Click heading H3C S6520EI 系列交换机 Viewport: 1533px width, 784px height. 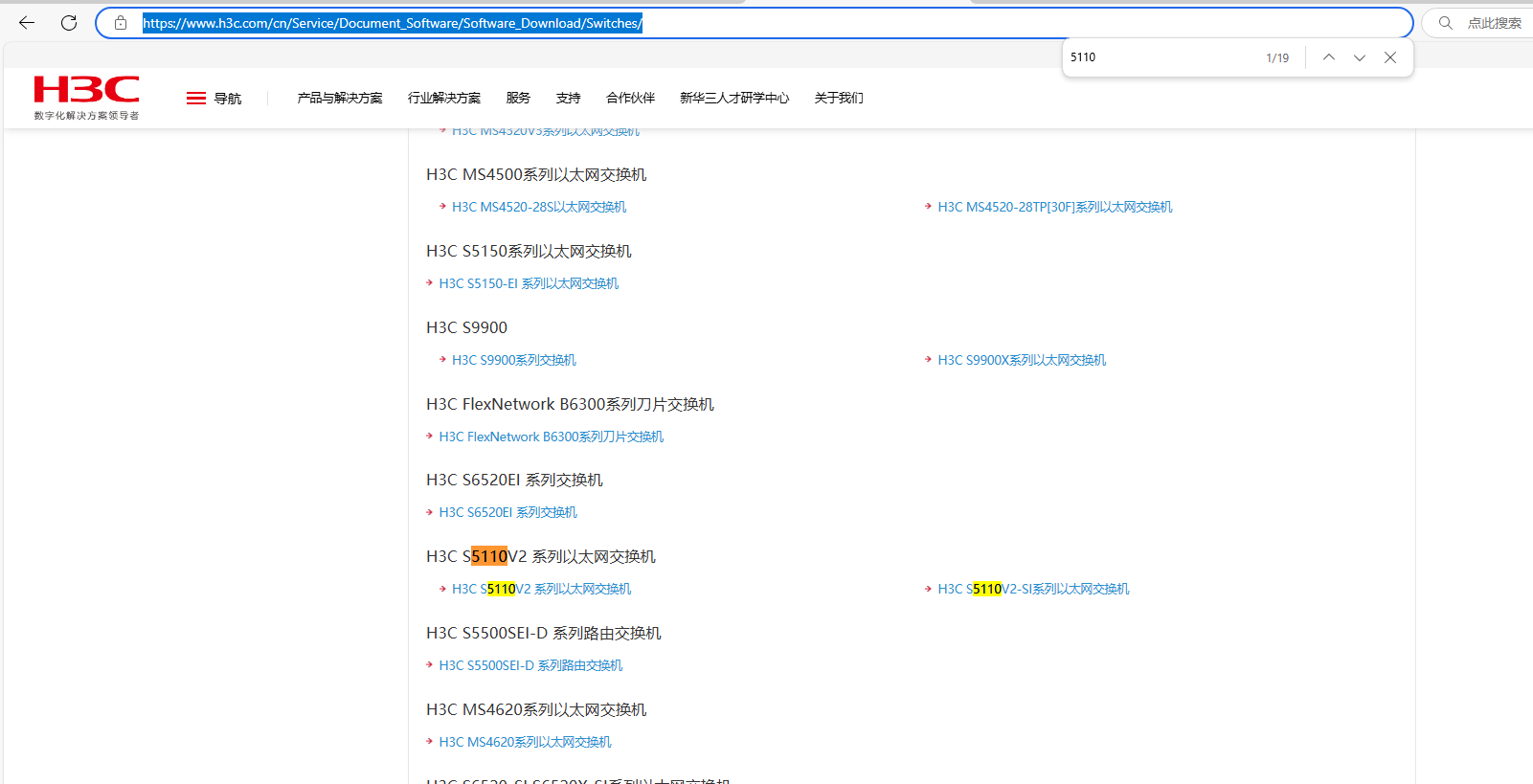coord(514,480)
